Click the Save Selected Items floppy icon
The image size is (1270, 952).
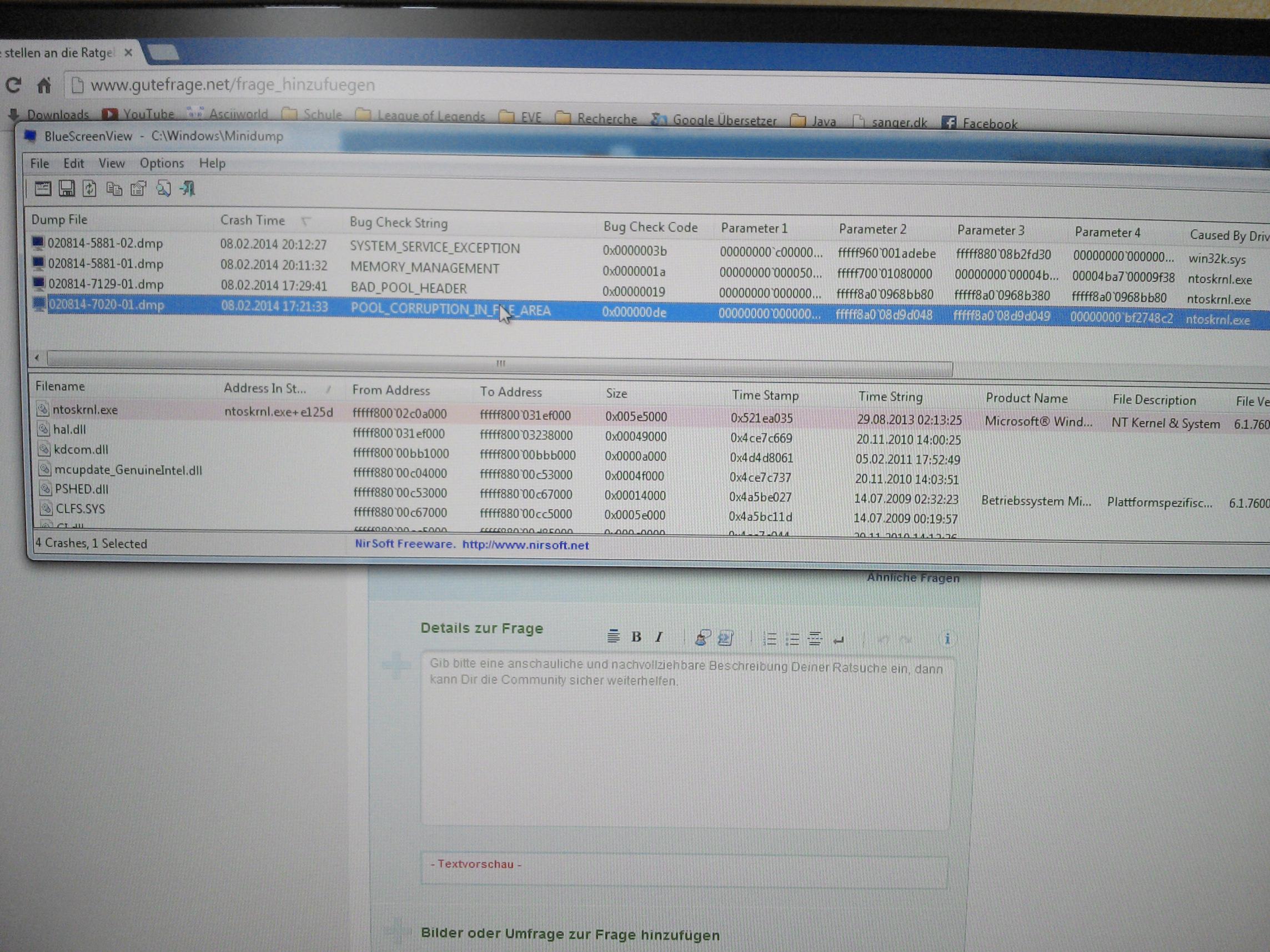point(67,188)
